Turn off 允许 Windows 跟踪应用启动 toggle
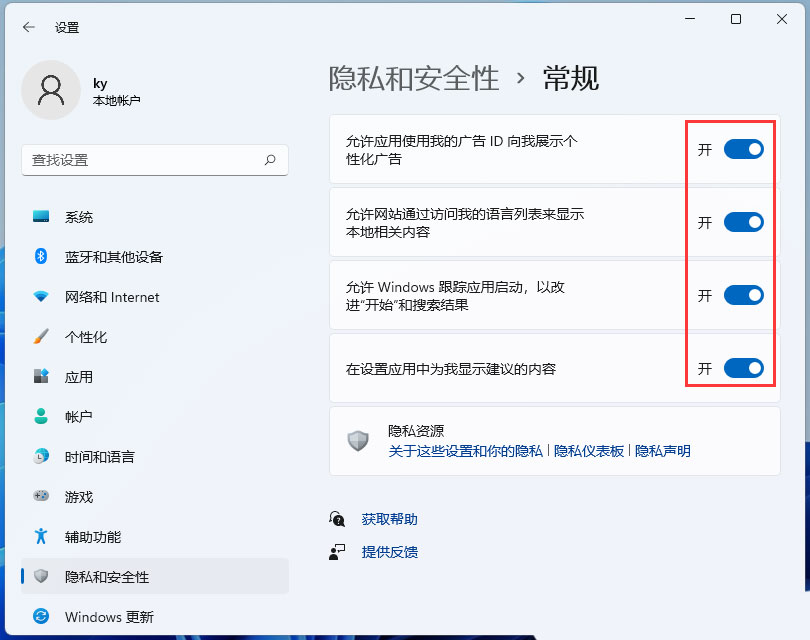 (x=741, y=295)
